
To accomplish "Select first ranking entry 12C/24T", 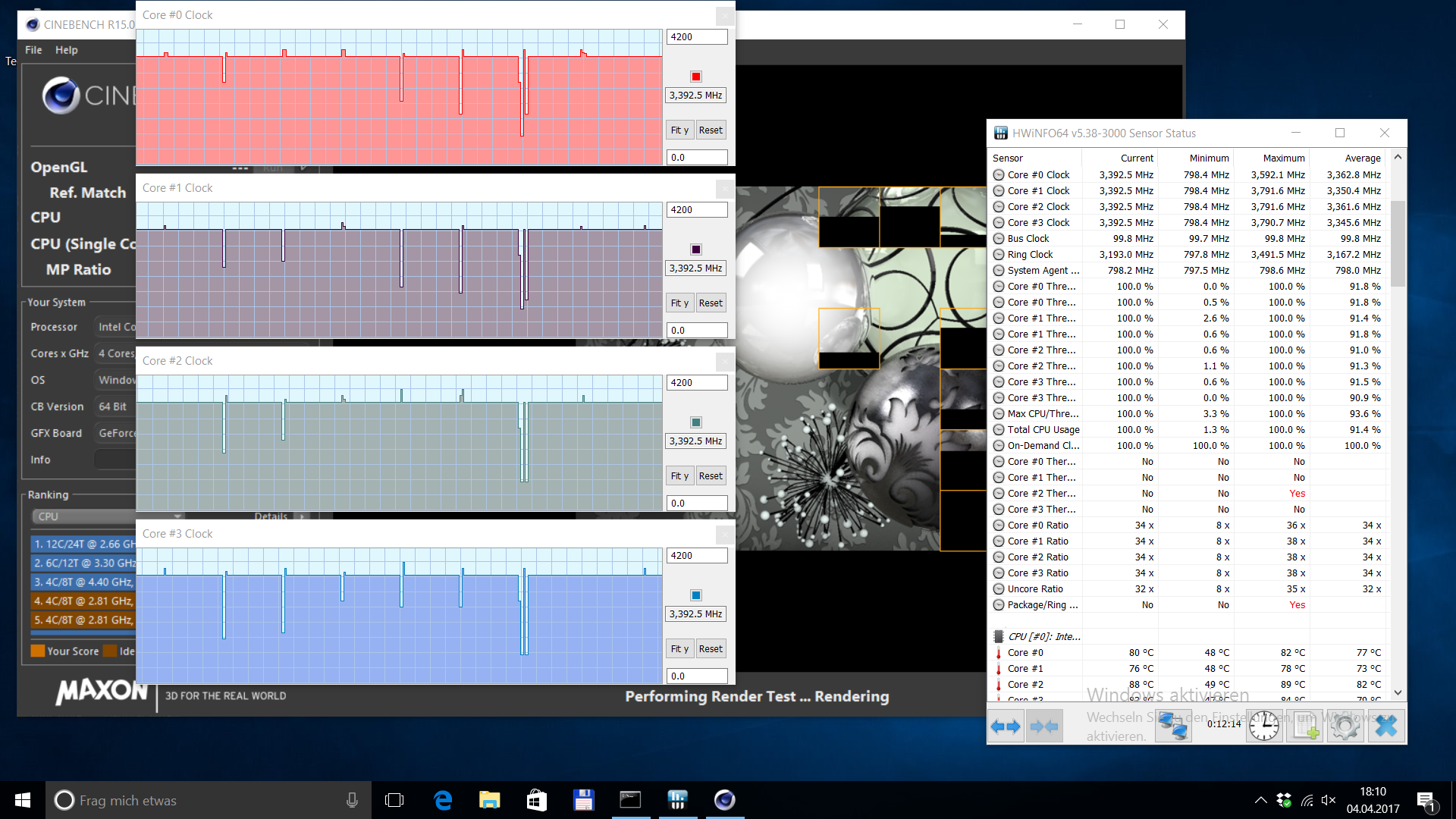I will click(83, 544).
